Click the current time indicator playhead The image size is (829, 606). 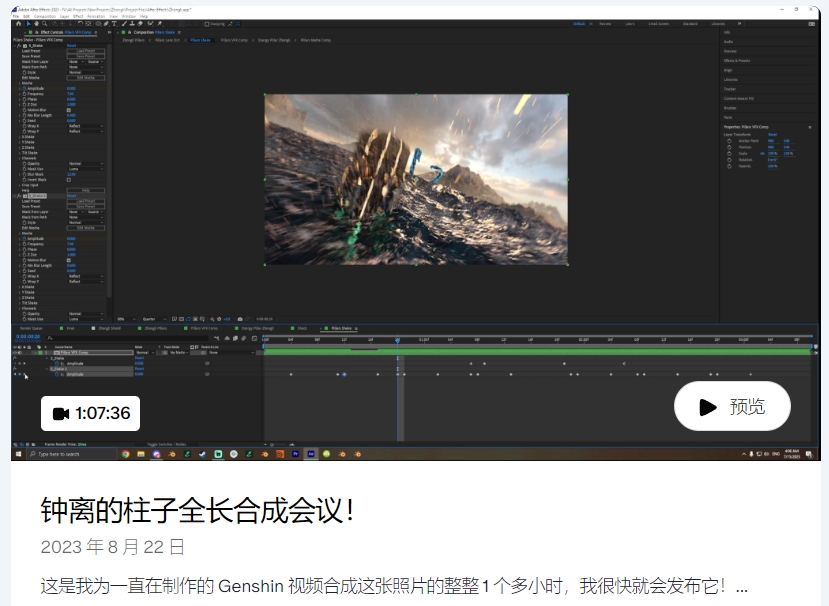click(x=398, y=341)
